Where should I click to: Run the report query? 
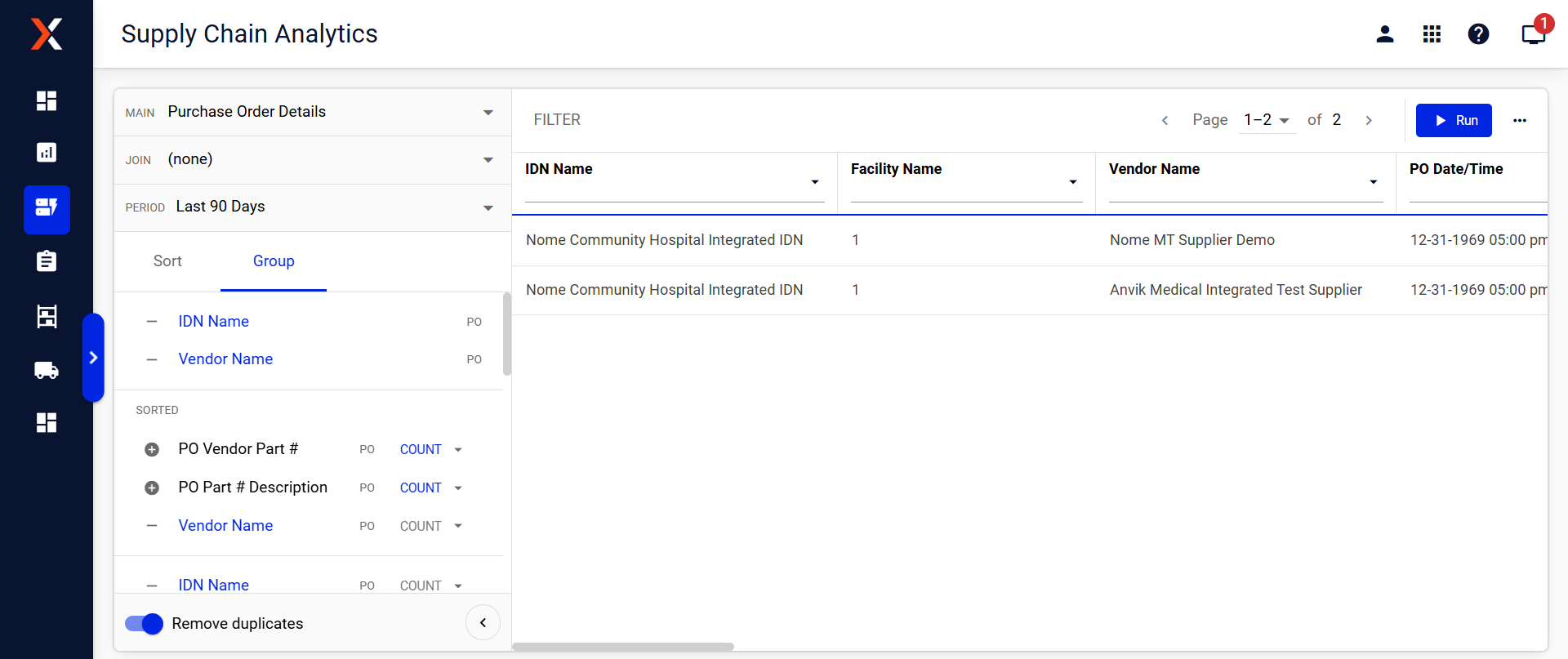(x=1454, y=120)
